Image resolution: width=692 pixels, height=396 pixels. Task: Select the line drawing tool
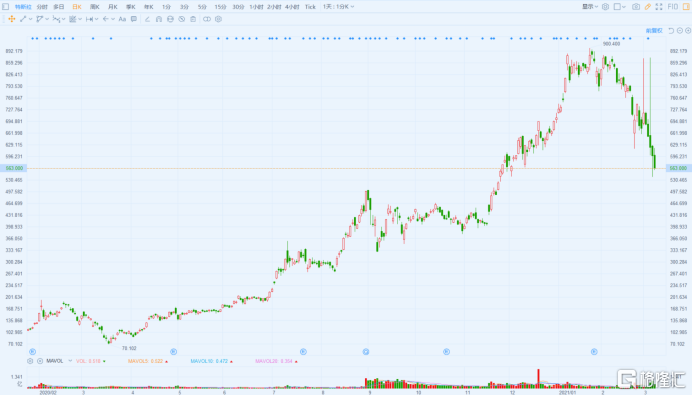[23, 19]
